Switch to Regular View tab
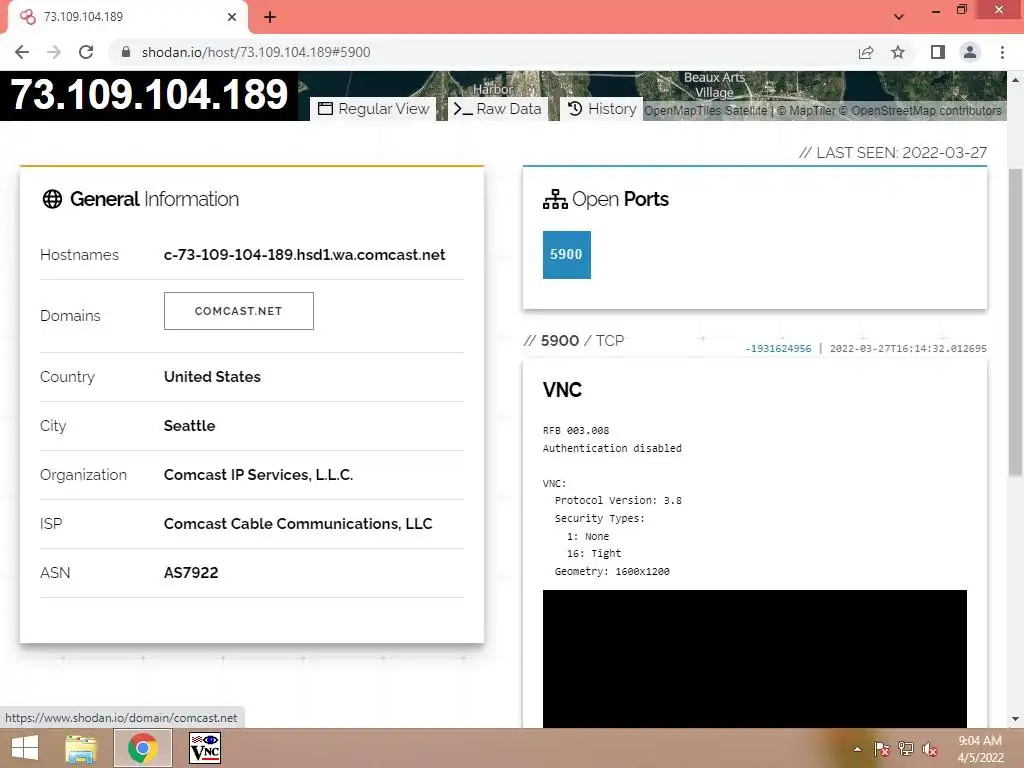 tap(374, 109)
